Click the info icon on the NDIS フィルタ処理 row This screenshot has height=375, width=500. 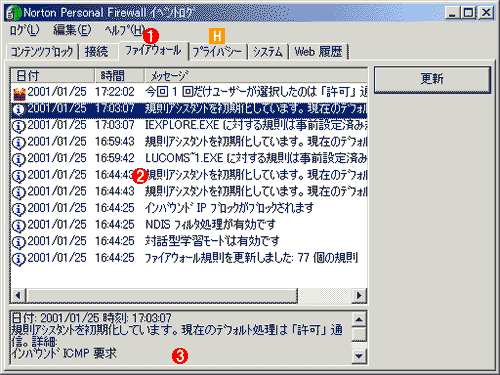[x=19, y=226]
